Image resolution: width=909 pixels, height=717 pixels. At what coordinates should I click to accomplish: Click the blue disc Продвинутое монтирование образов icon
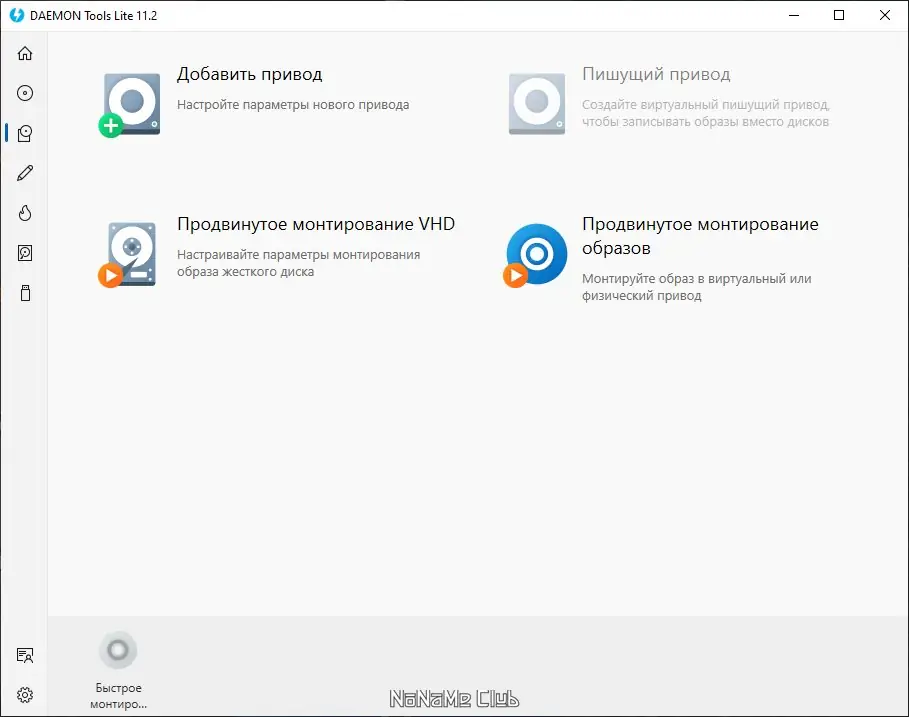[x=535, y=255]
